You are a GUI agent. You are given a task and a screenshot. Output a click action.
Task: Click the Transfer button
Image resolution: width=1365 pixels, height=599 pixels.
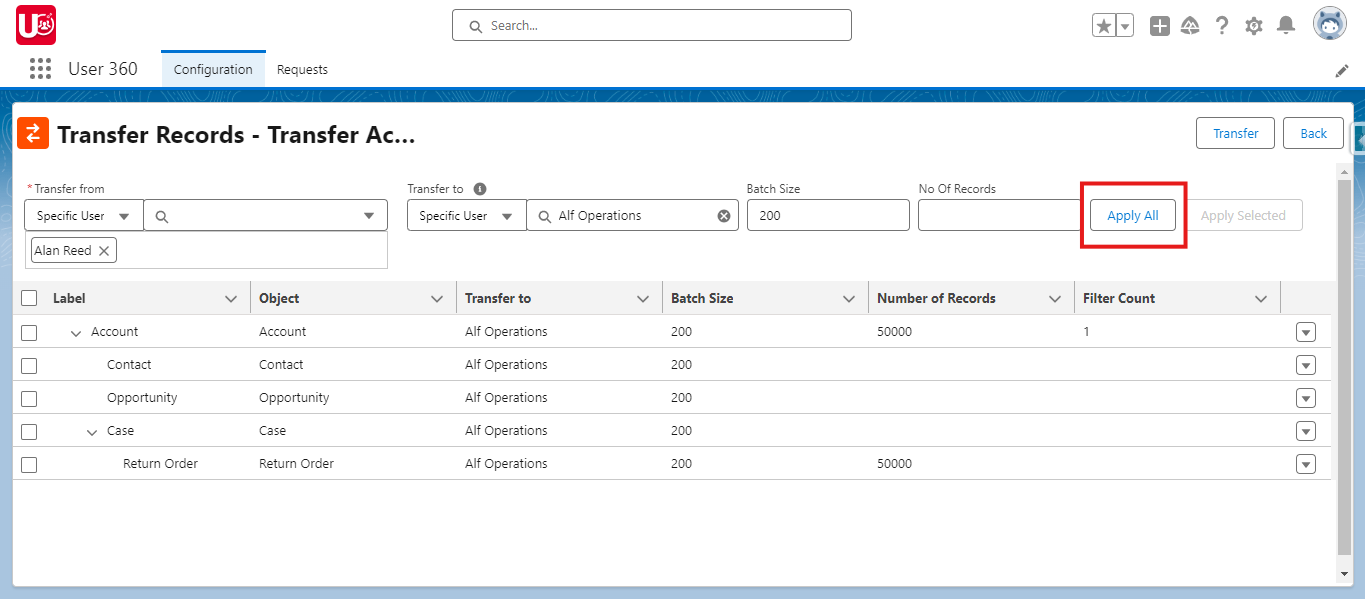click(1236, 133)
